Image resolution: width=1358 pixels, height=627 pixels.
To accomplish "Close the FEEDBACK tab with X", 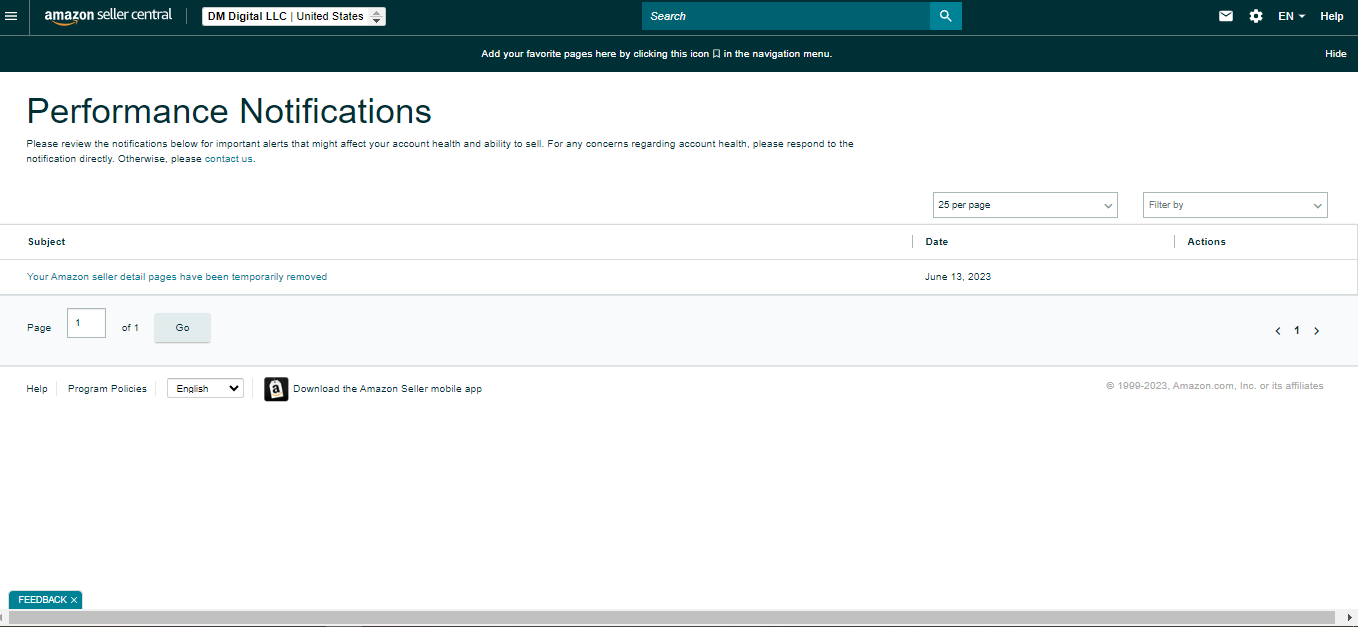I will (74, 600).
